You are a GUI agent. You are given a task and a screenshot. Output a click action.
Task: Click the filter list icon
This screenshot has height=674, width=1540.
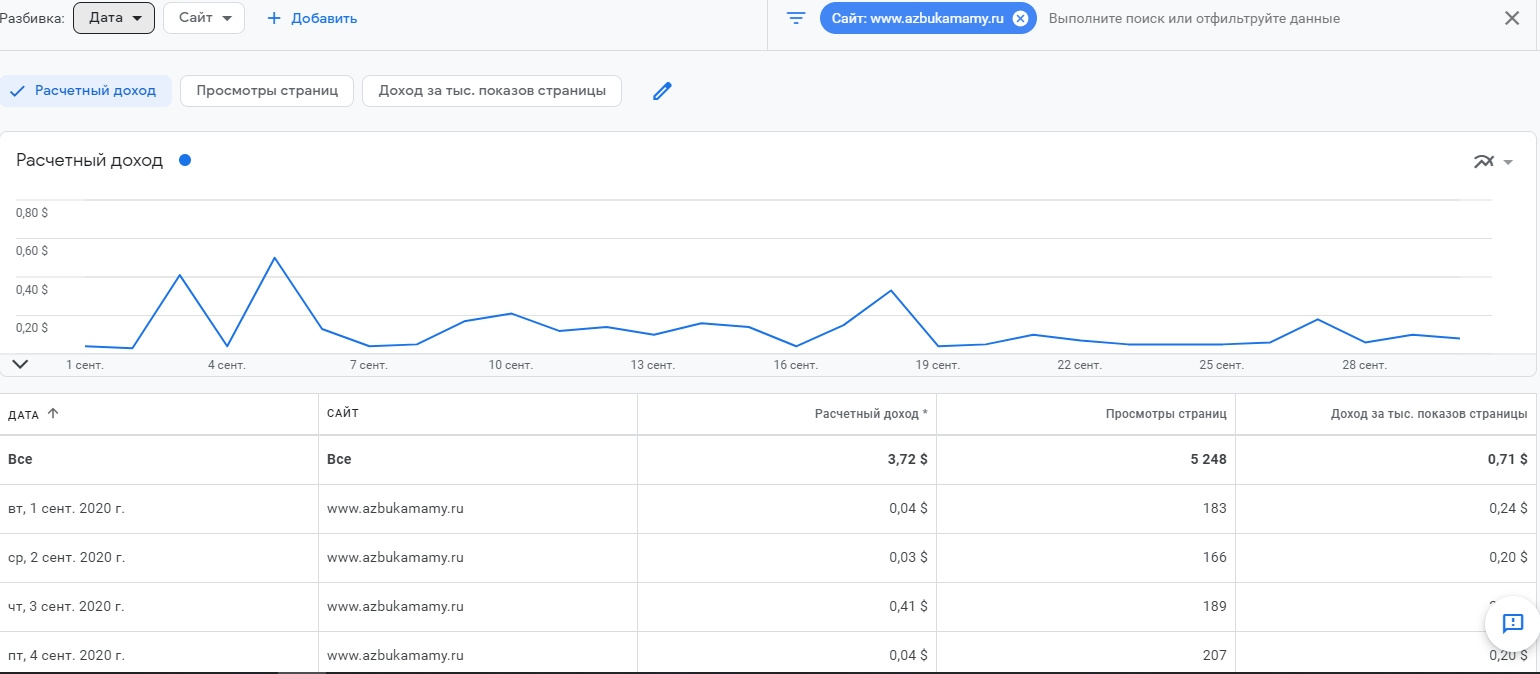[x=796, y=18]
